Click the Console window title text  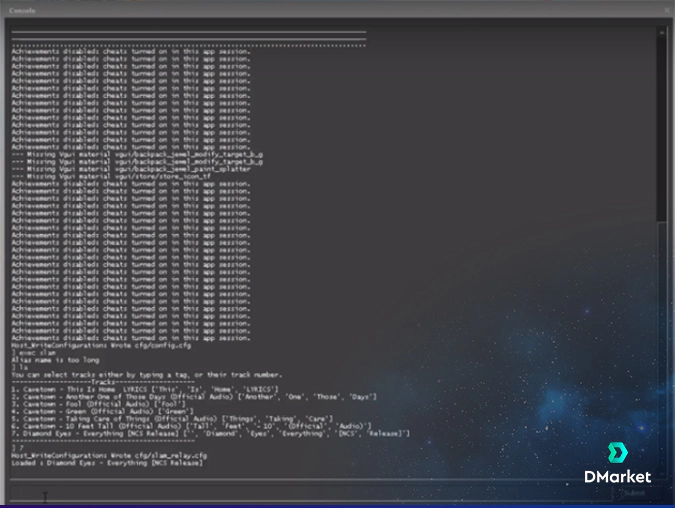22,10
